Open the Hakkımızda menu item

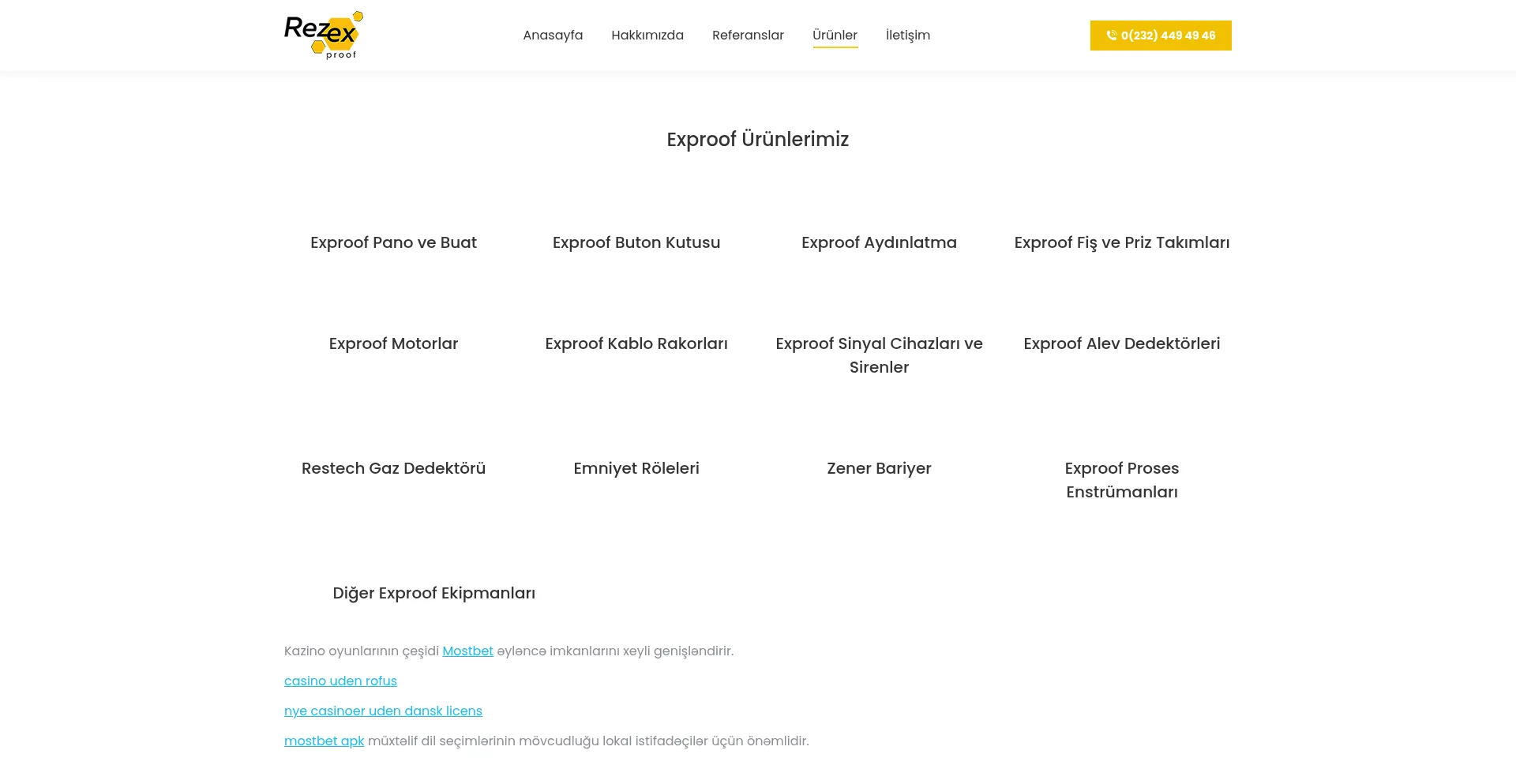coord(647,36)
